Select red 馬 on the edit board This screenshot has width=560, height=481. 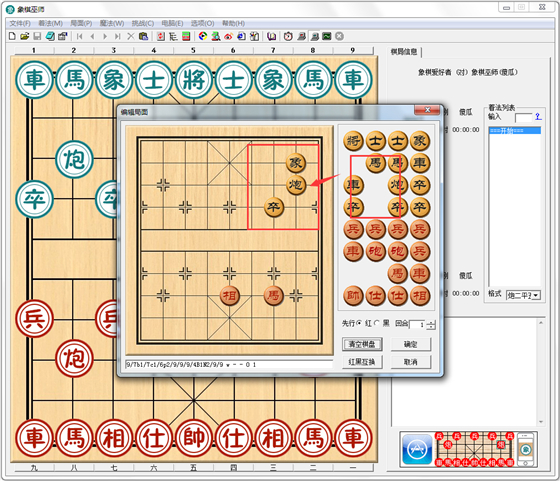(x=274, y=296)
